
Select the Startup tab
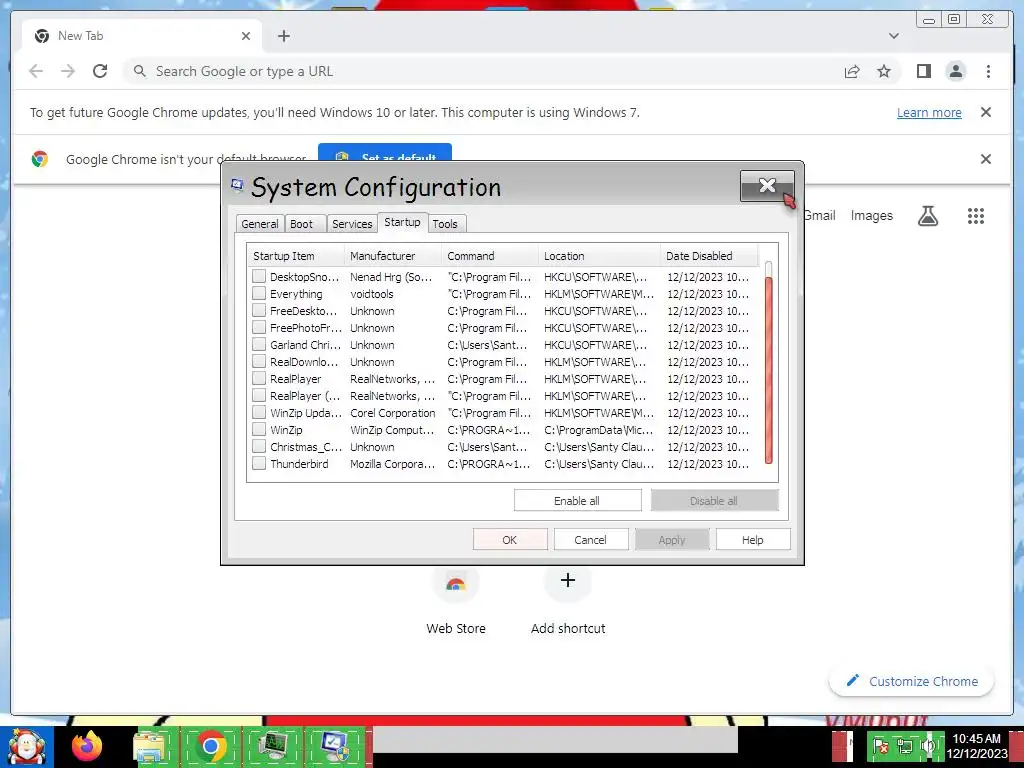pos(402,222)
